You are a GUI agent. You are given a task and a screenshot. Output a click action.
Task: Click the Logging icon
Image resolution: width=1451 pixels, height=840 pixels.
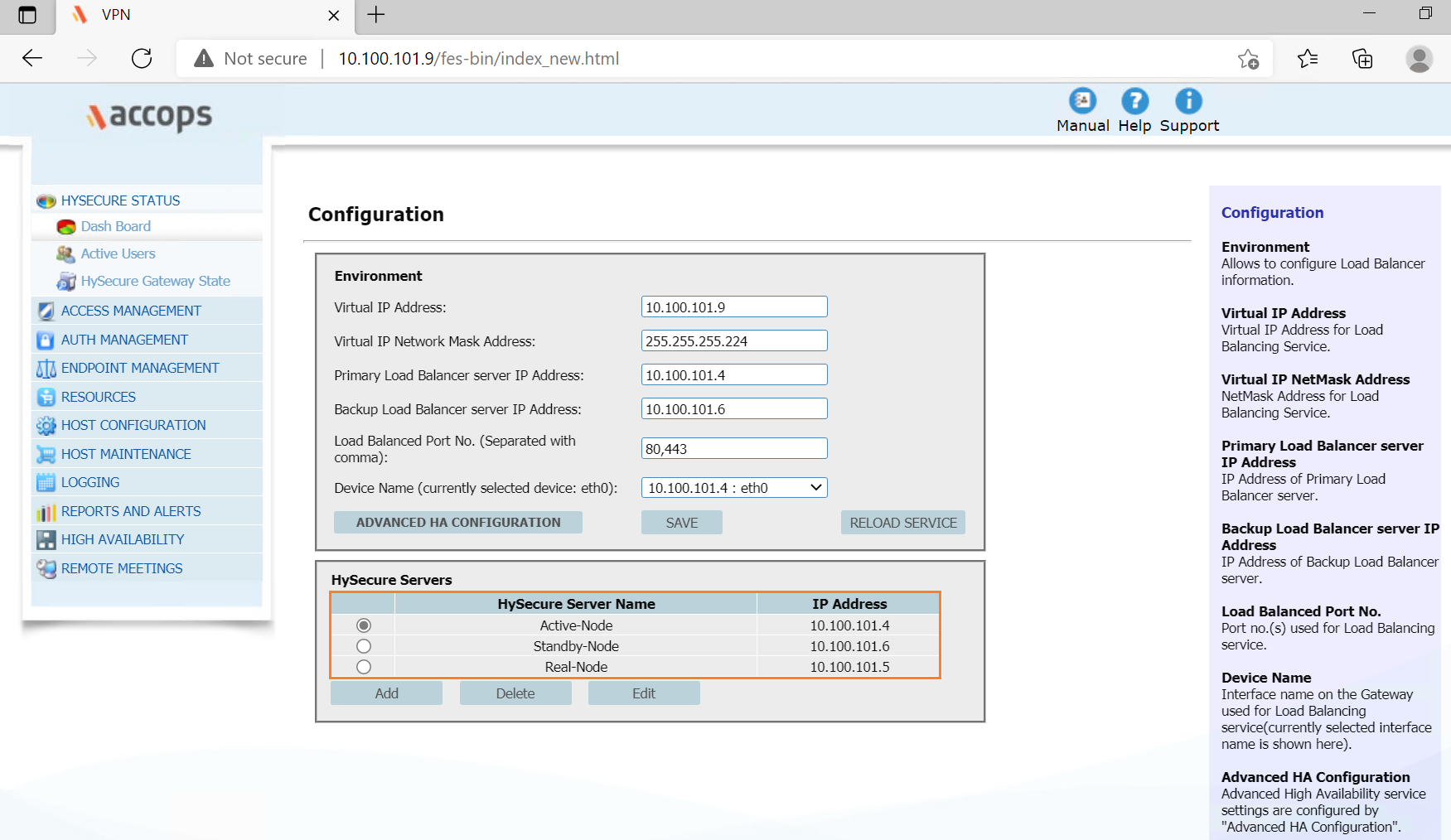(46, 483)
